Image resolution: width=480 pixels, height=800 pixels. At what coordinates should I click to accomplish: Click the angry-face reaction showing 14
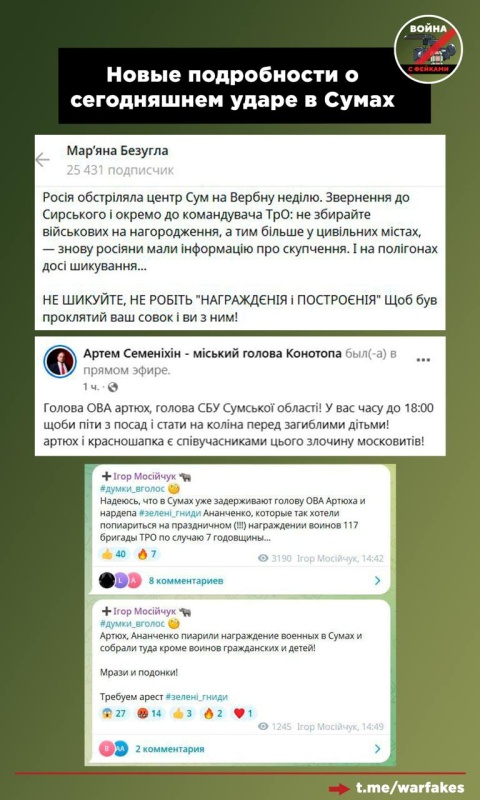[150, 713]
